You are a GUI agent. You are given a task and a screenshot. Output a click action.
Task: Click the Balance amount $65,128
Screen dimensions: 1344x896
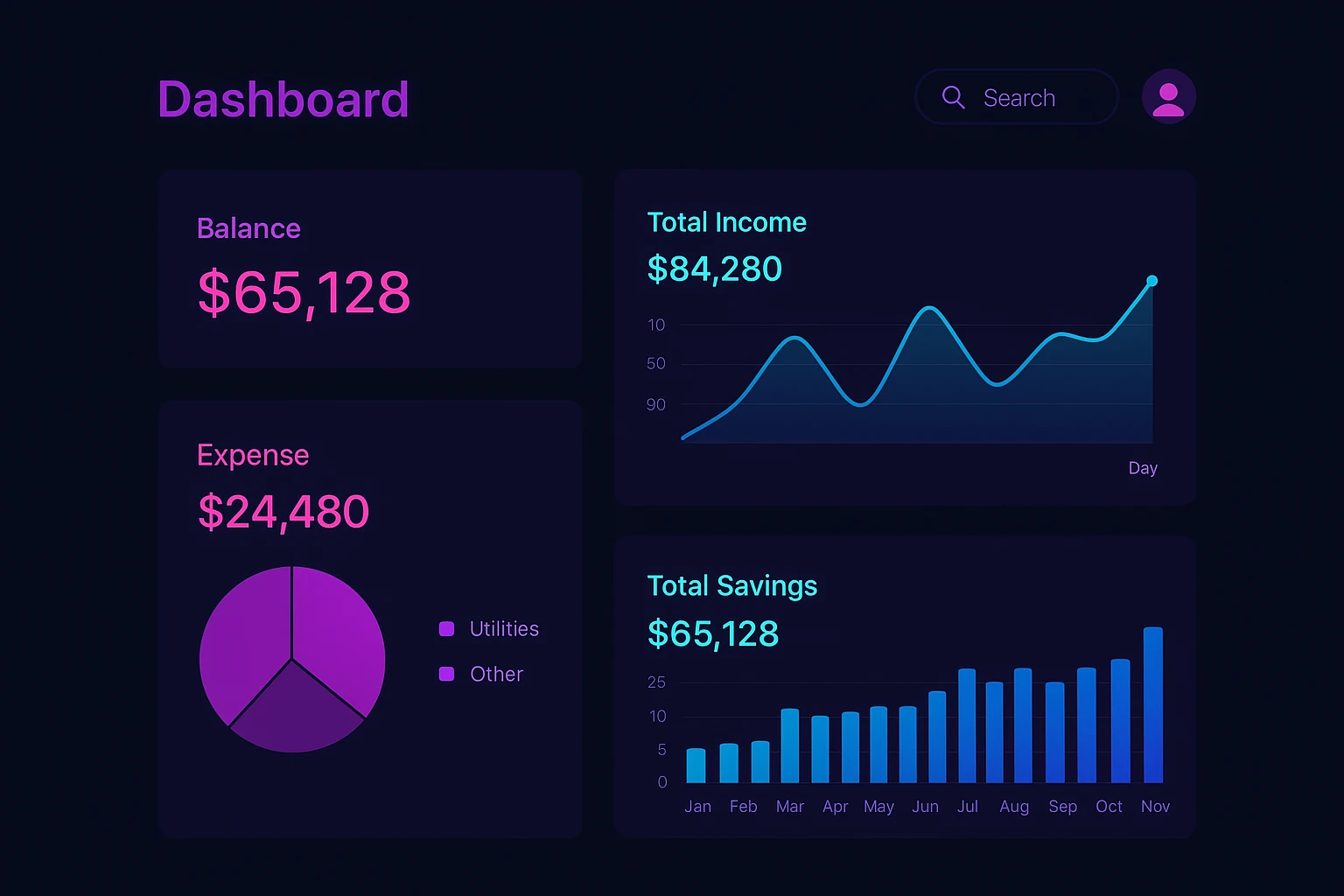pyautogui.click(x=304, y=292)
